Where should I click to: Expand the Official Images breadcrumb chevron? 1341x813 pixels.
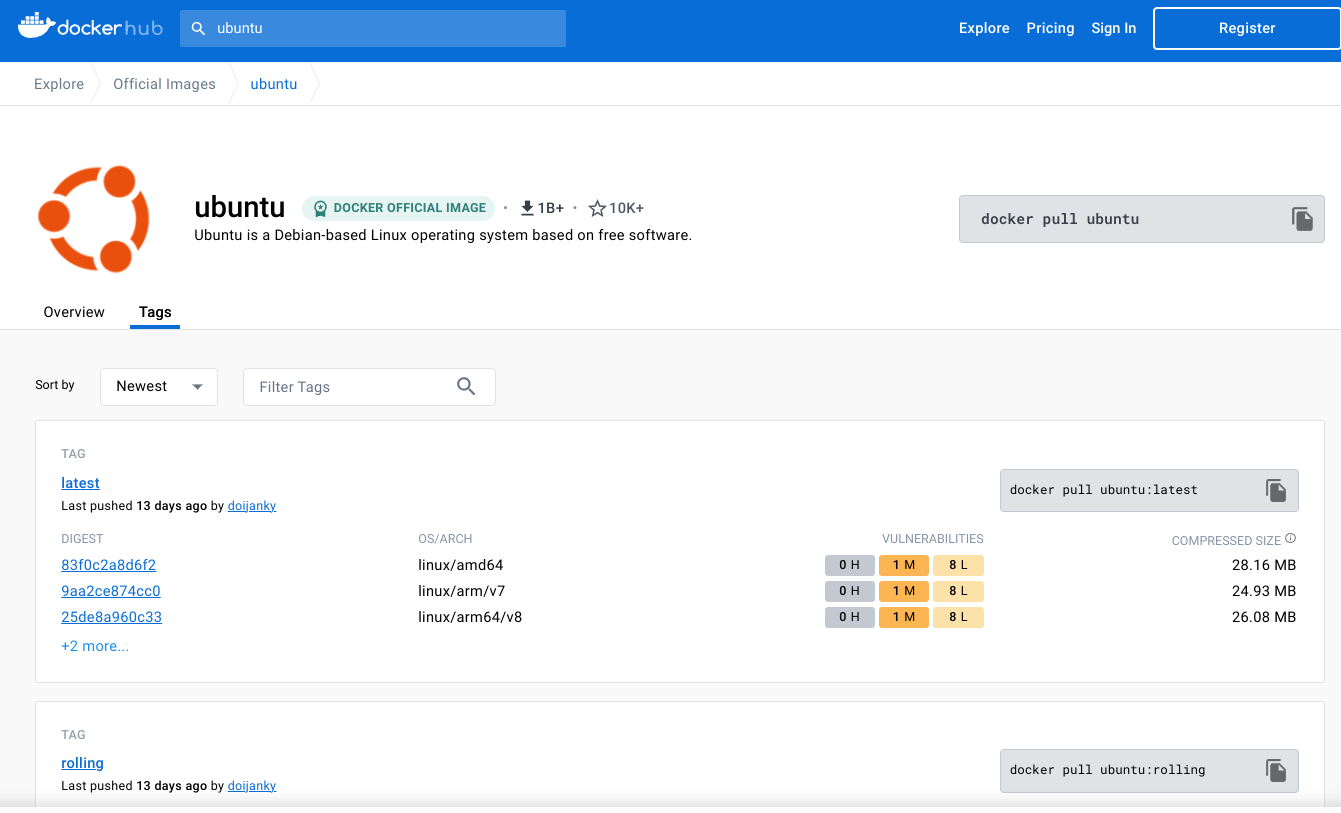coord(231,84)
